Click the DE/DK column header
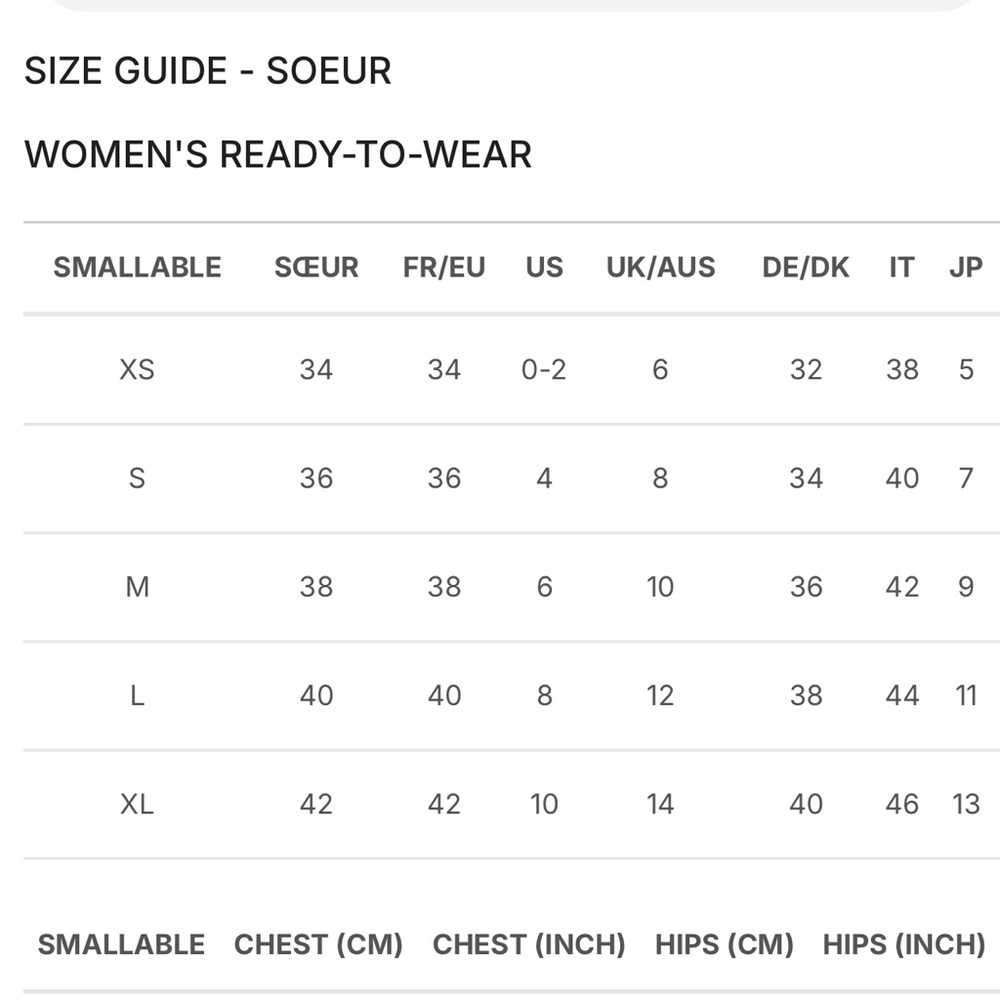This screenshot has height=1000, width=1000. coord(805,267)
